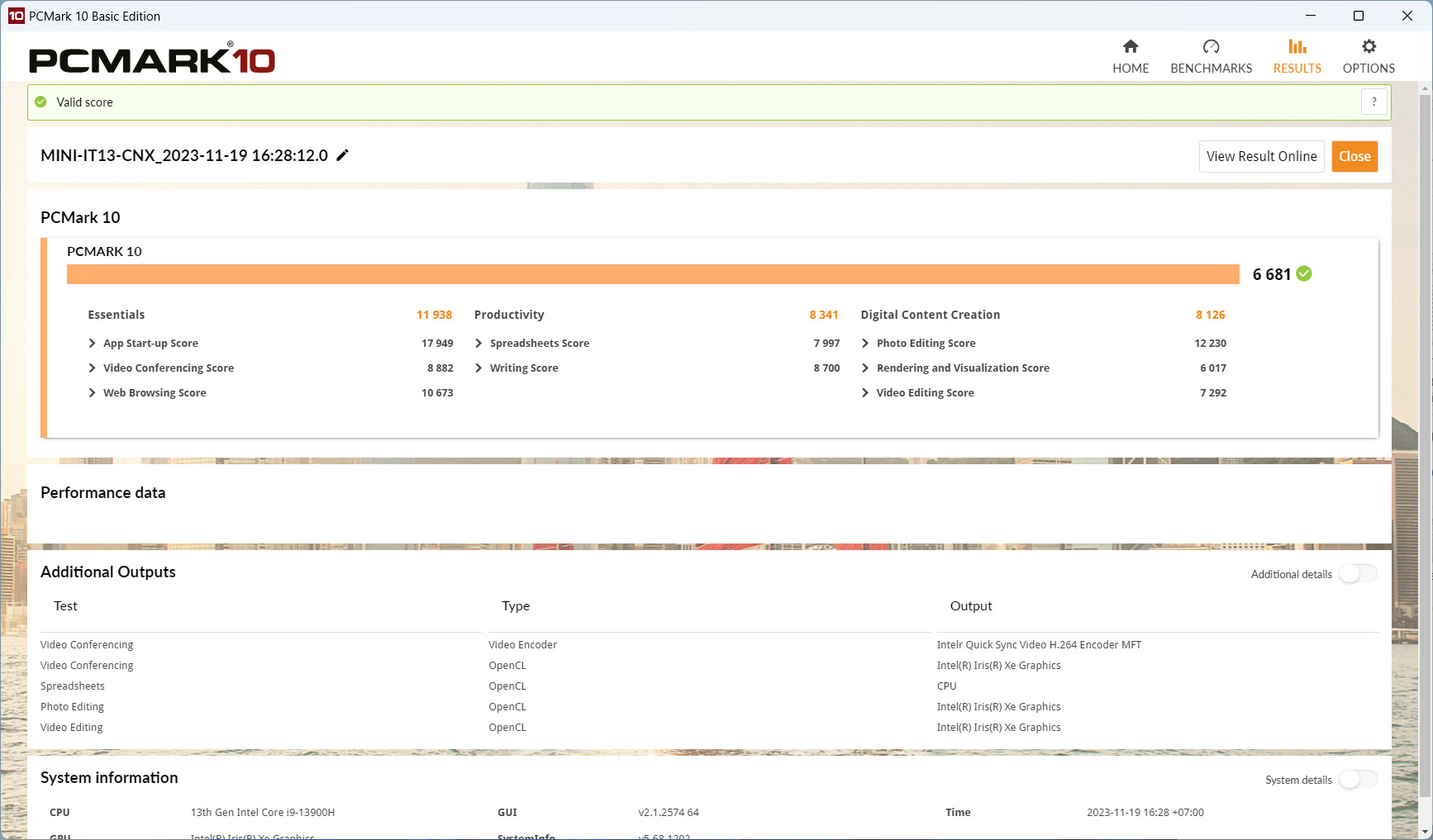
Task: Click the PCMark 10 logo
Action: click(152, 58)
